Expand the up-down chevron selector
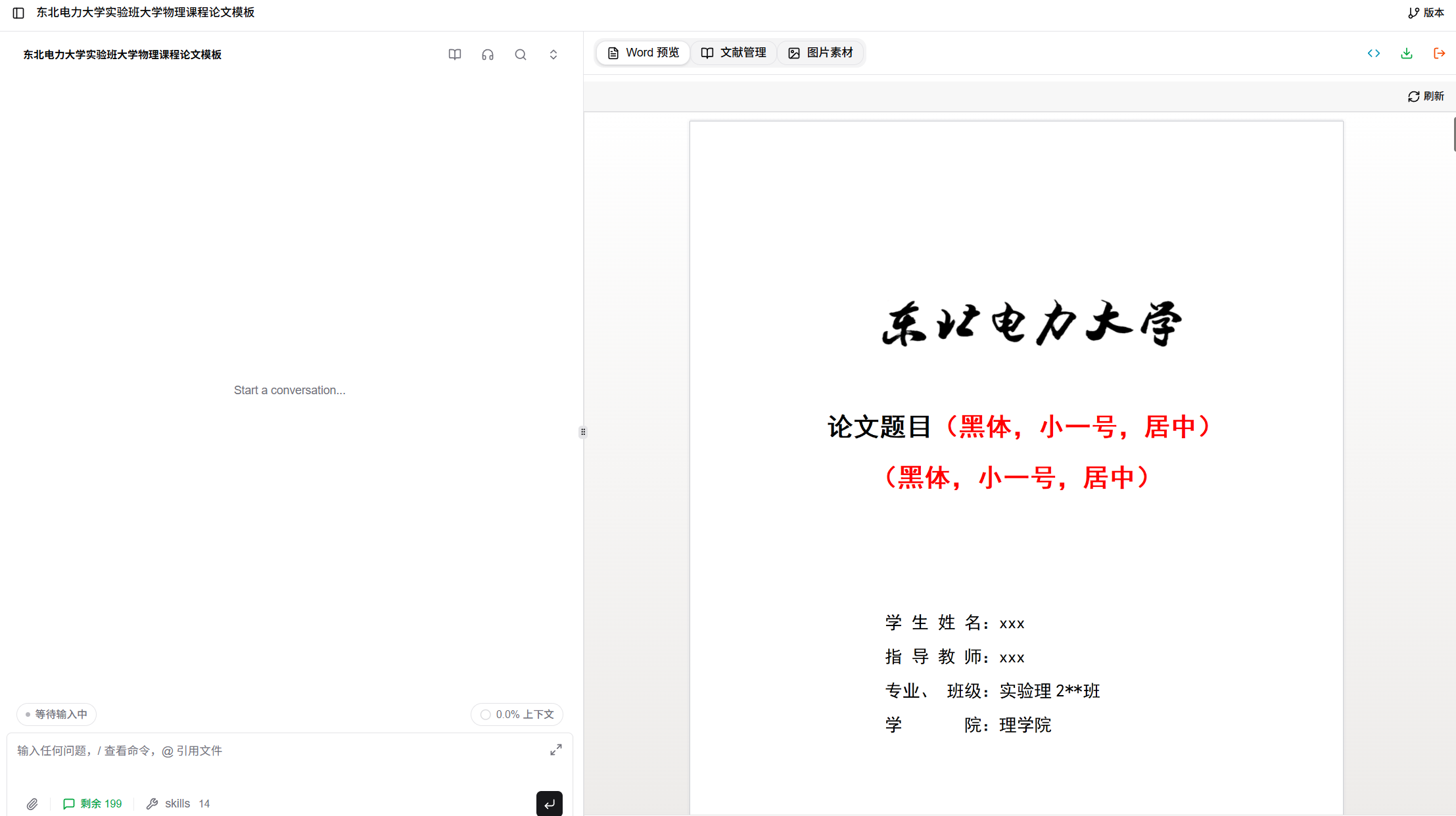 click(x=553, y=55)
